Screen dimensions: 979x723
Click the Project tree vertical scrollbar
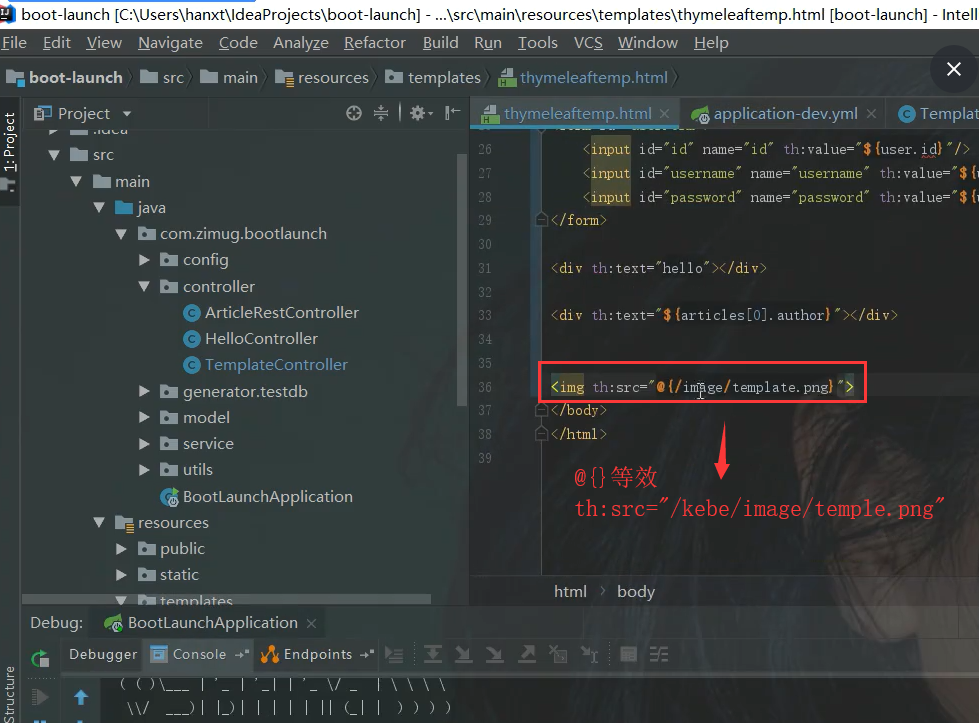pyautogui.click(x=462, y=280)
